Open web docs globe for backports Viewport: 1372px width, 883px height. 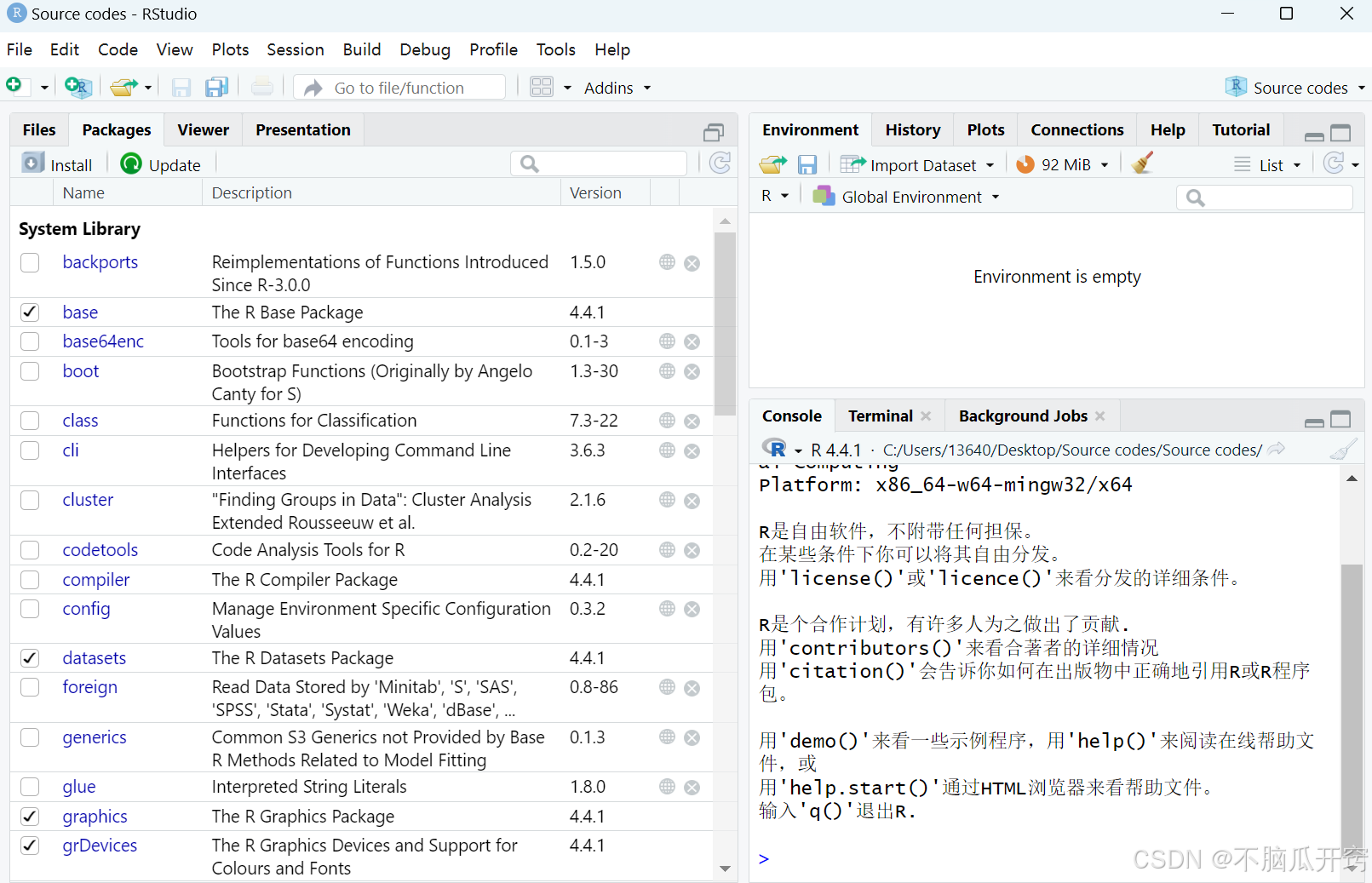point(667,262)
